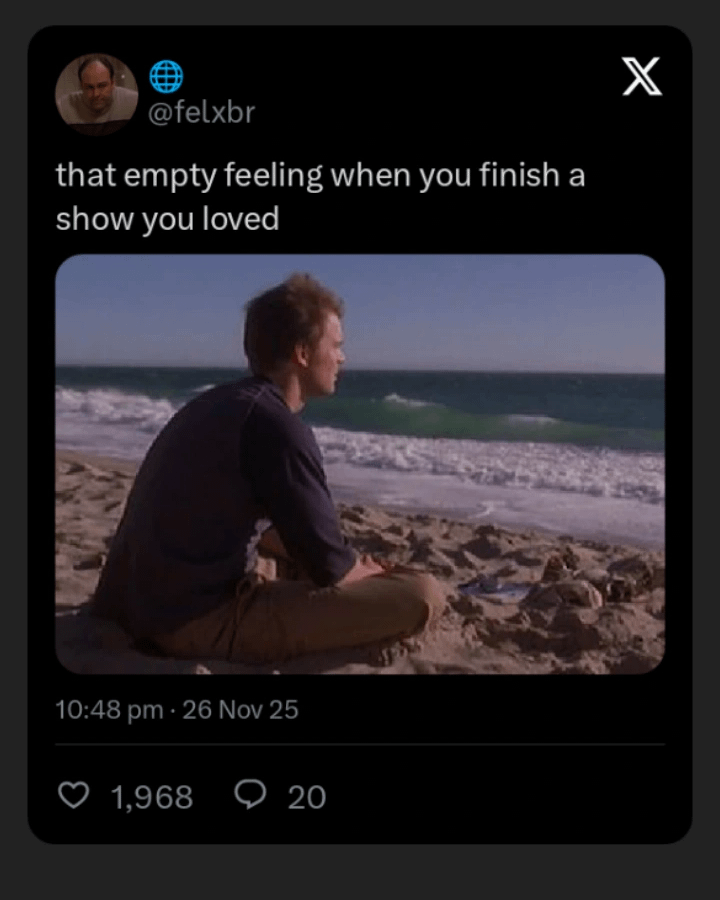This screenshot has width=720, height=900.
Task: Click the "26 Nov 25" date
Action: pos(240,710)
